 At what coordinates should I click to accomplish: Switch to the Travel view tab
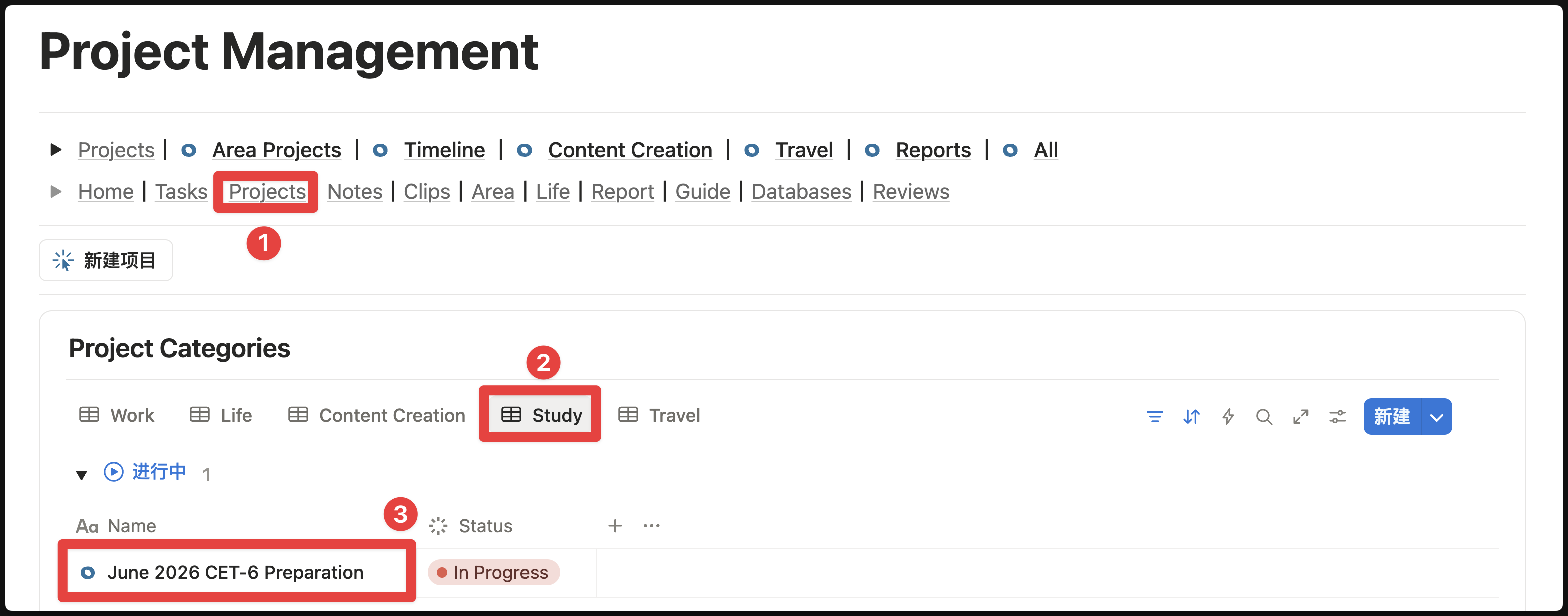coord(659,415)
